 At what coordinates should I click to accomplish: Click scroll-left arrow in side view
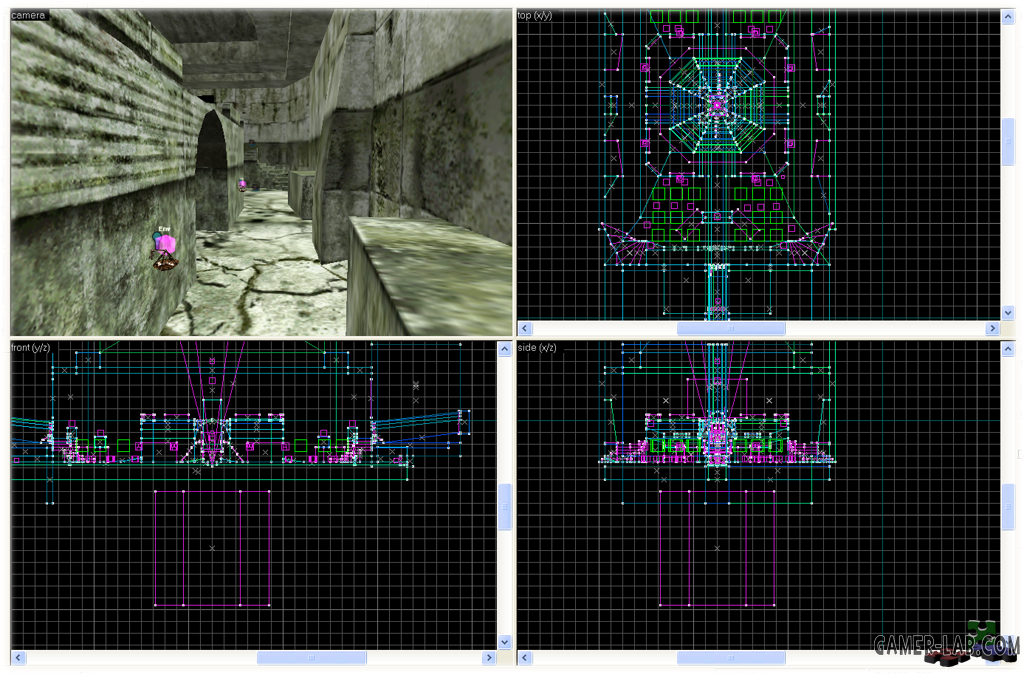pos(524,657)
